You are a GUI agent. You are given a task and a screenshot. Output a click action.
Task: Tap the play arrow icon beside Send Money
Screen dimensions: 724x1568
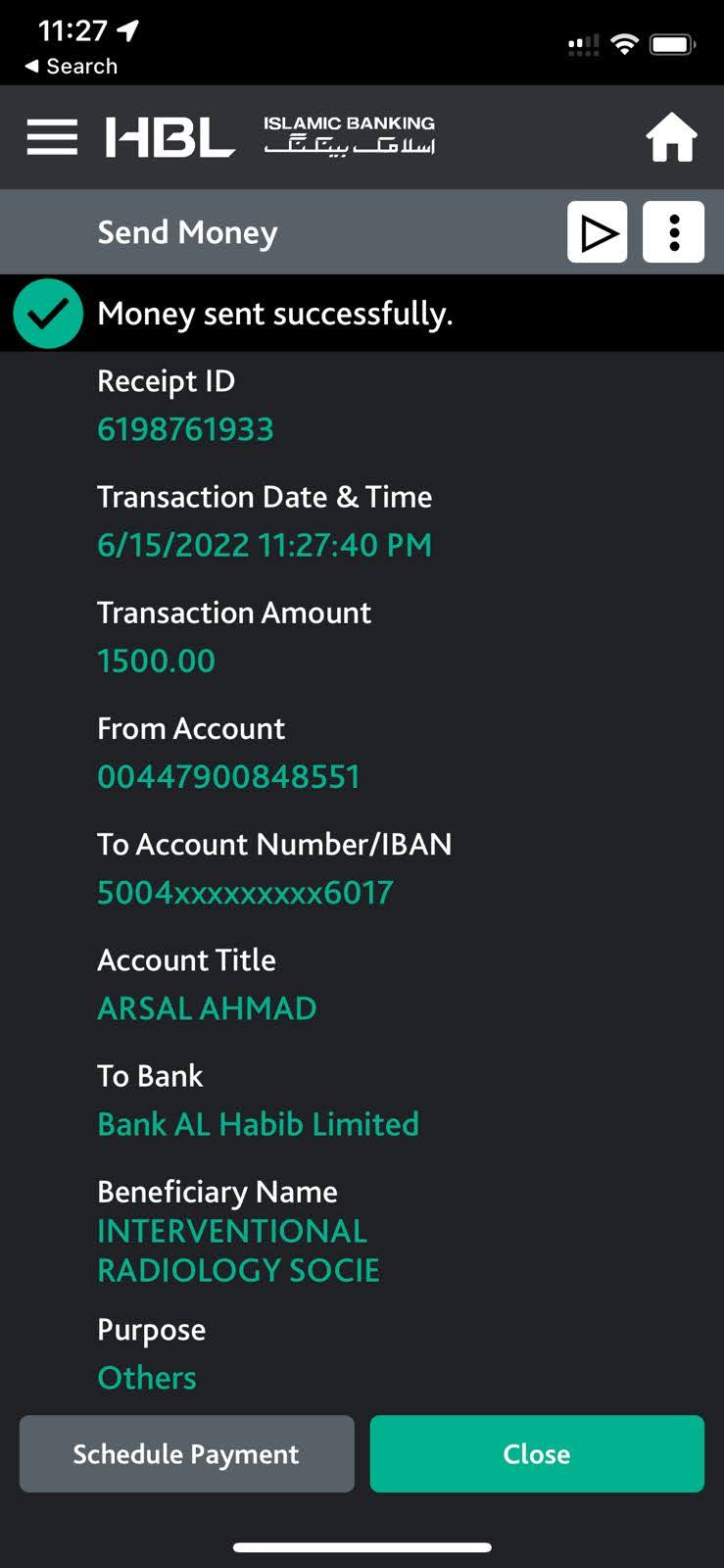point(598,232)
